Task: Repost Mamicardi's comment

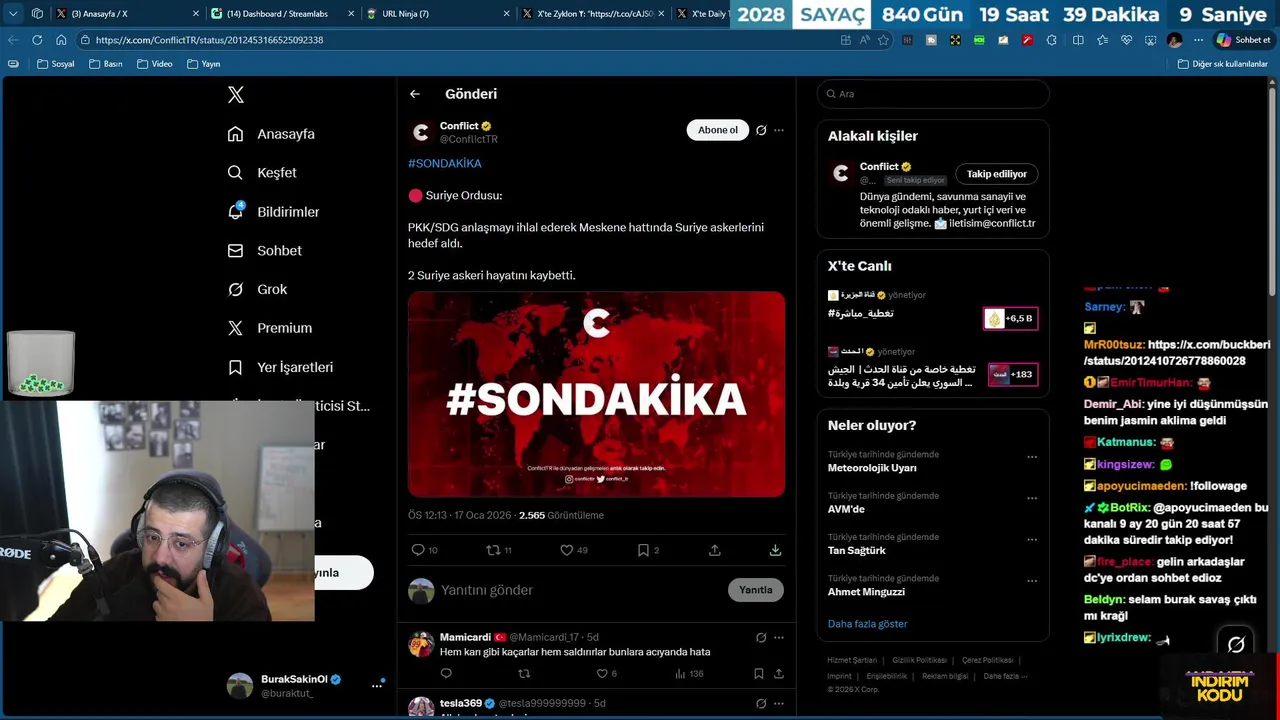Action: click(524, 674)
